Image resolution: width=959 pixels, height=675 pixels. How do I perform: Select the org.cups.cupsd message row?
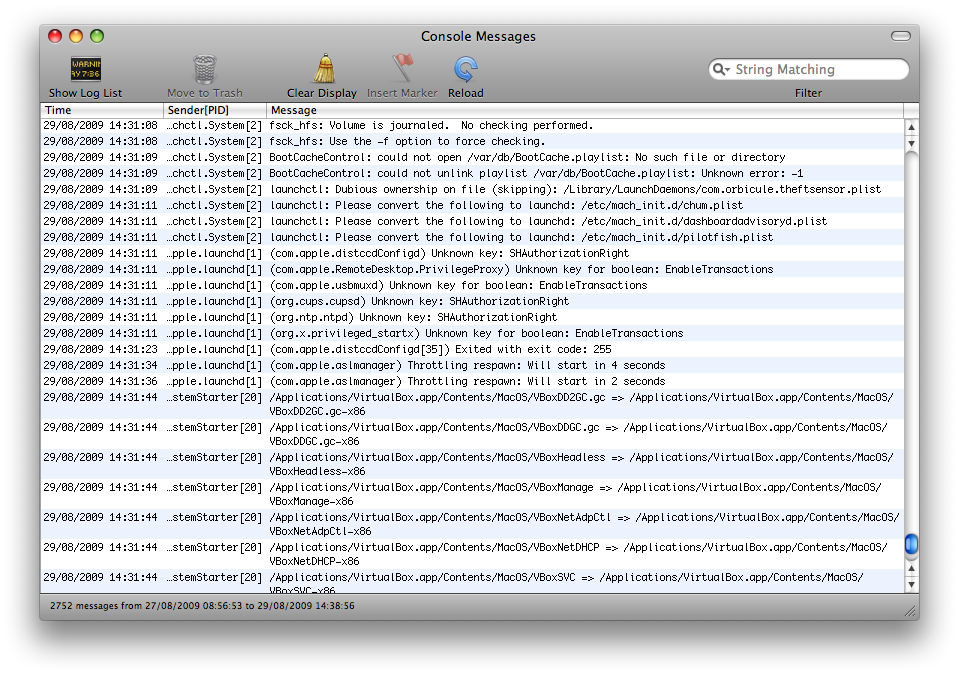coord(472,301)
